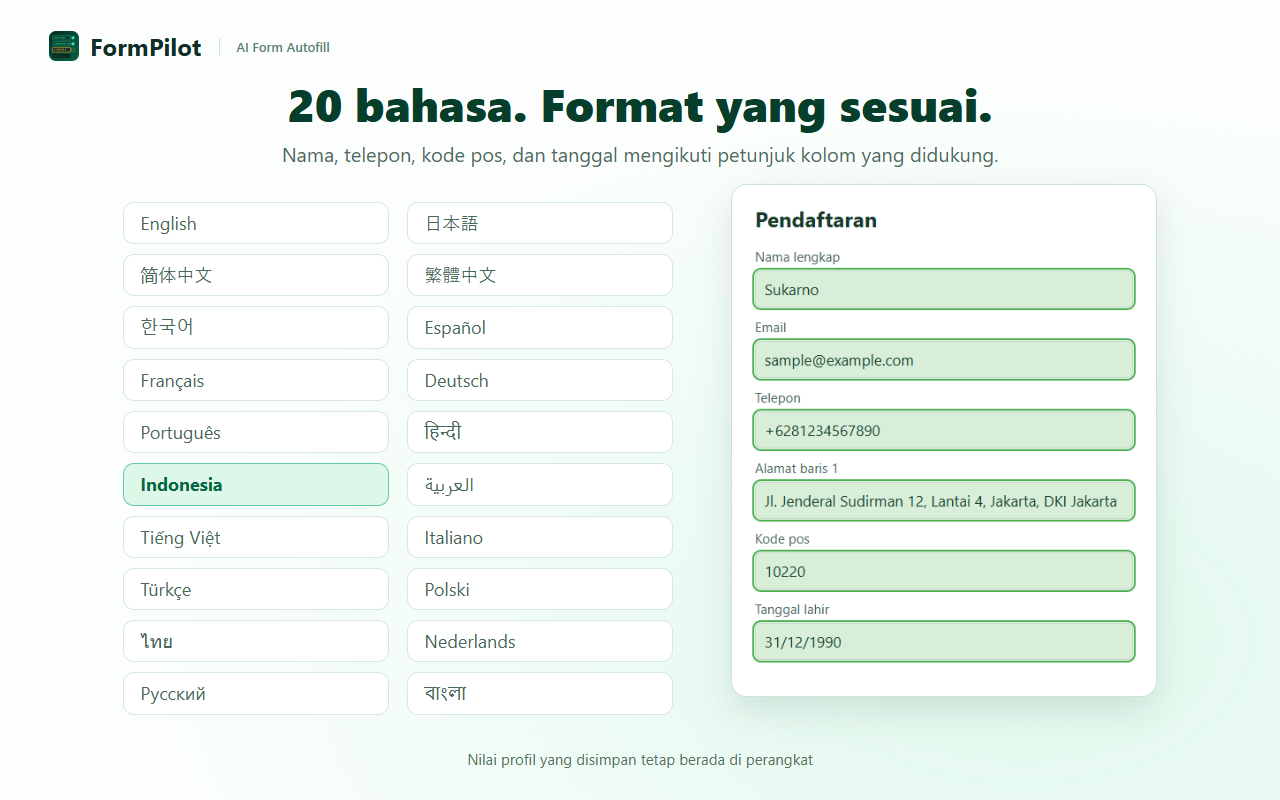
Task: Click the selected Indonesia language button
Action: (256, 484)
